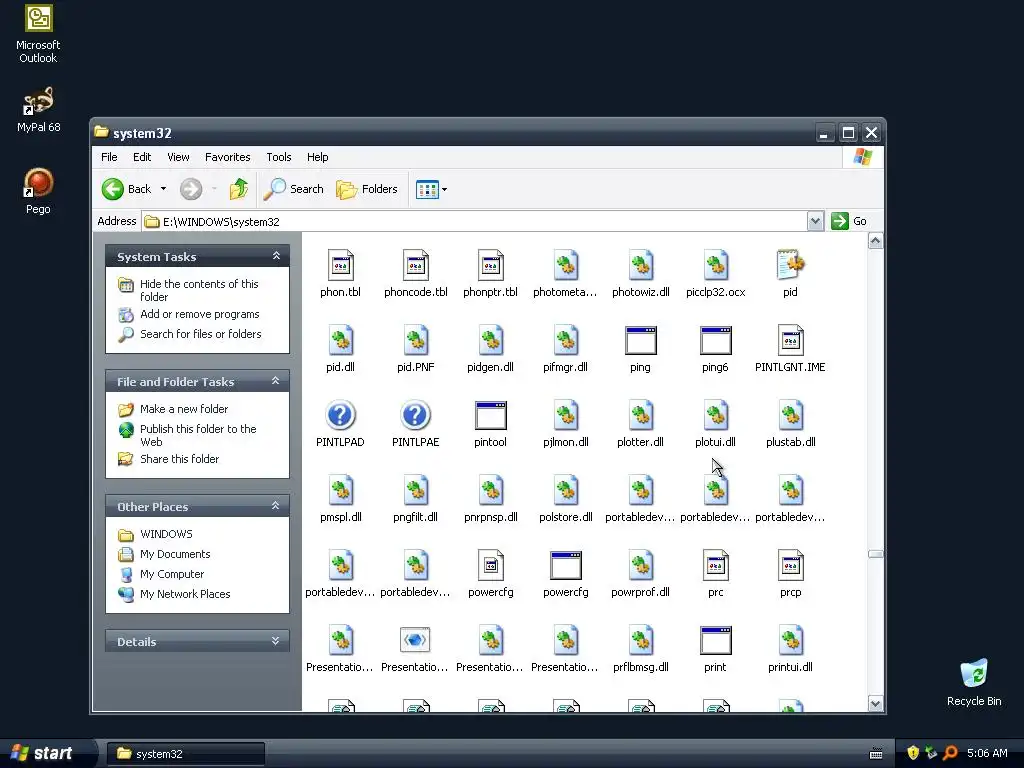Select the phoncode.tbl file
This screenshot has height=768, width=1024.
[415, 273]
